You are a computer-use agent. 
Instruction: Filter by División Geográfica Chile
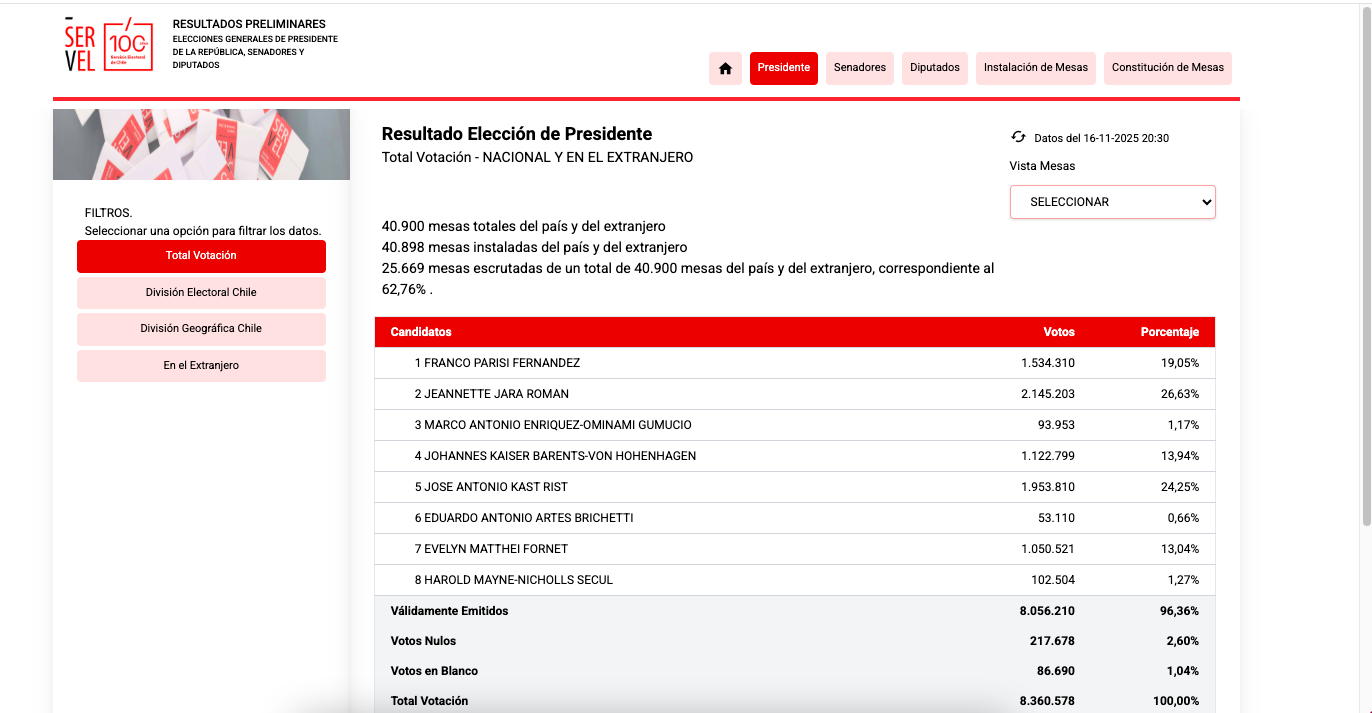201,329
